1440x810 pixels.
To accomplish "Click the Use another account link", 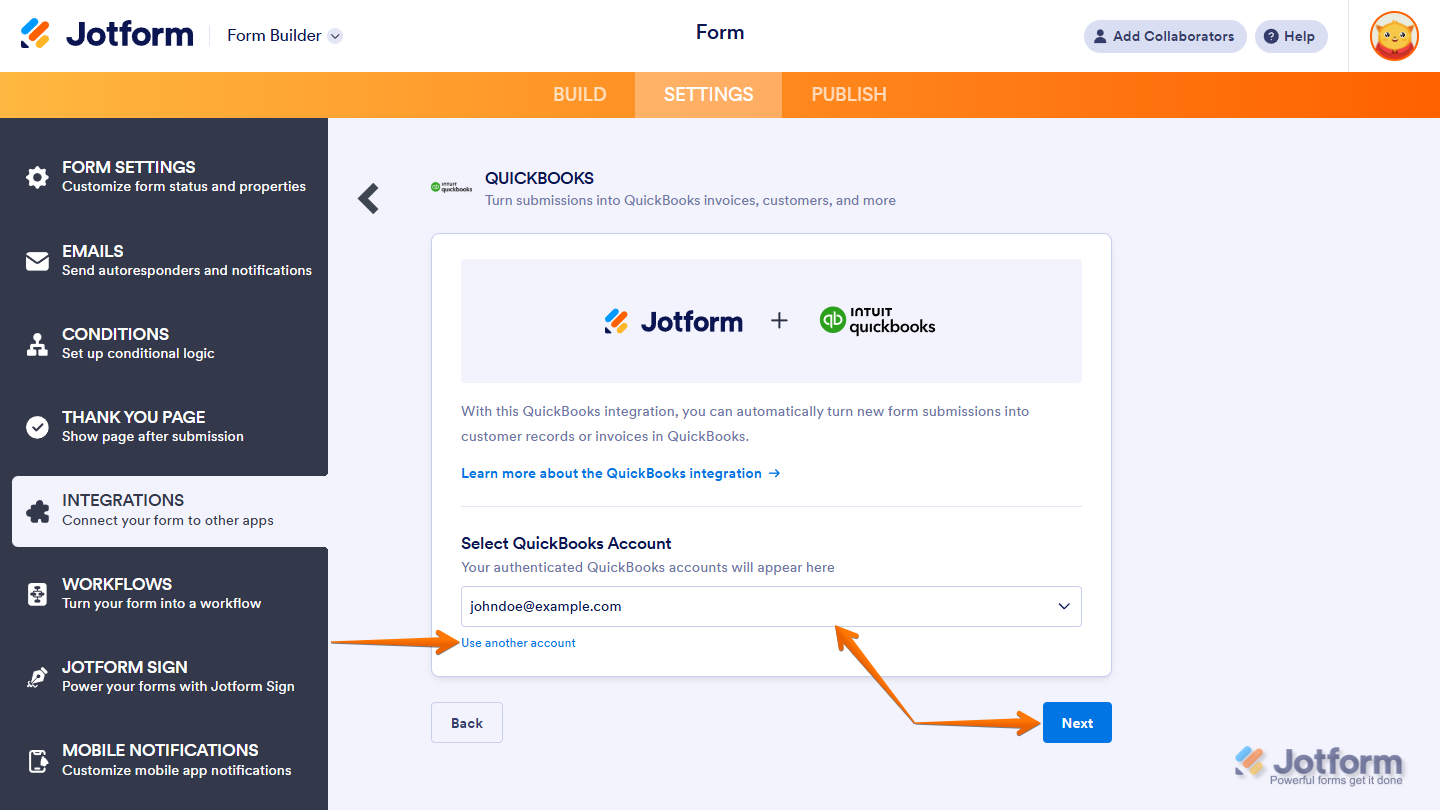I will pyautogui.click(x=518, y=643).
